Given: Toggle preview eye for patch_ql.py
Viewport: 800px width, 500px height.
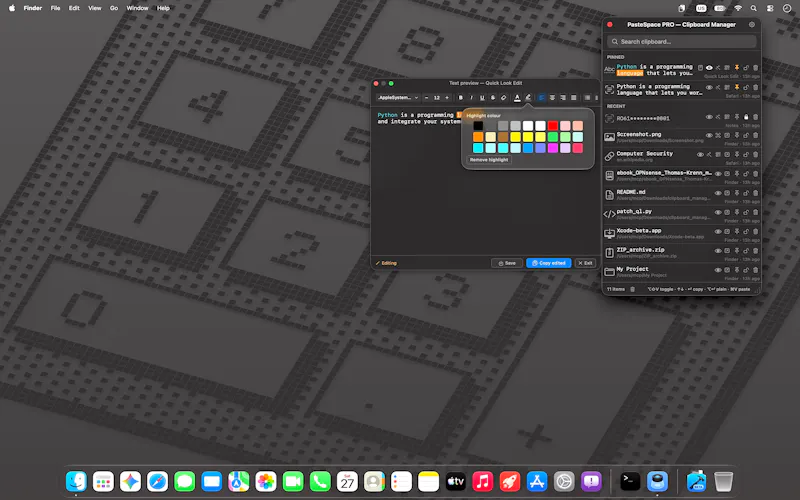Looking at the screenshot, I should 718,212.
